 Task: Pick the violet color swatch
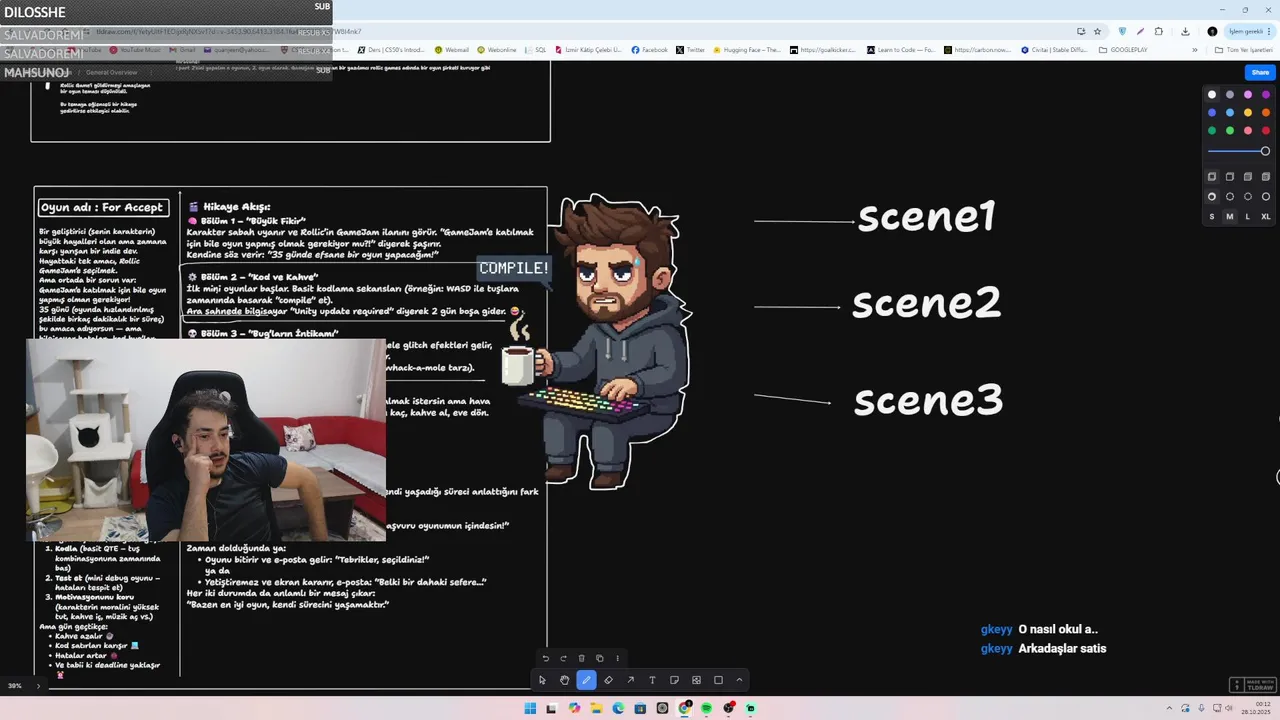(1266, 95)
